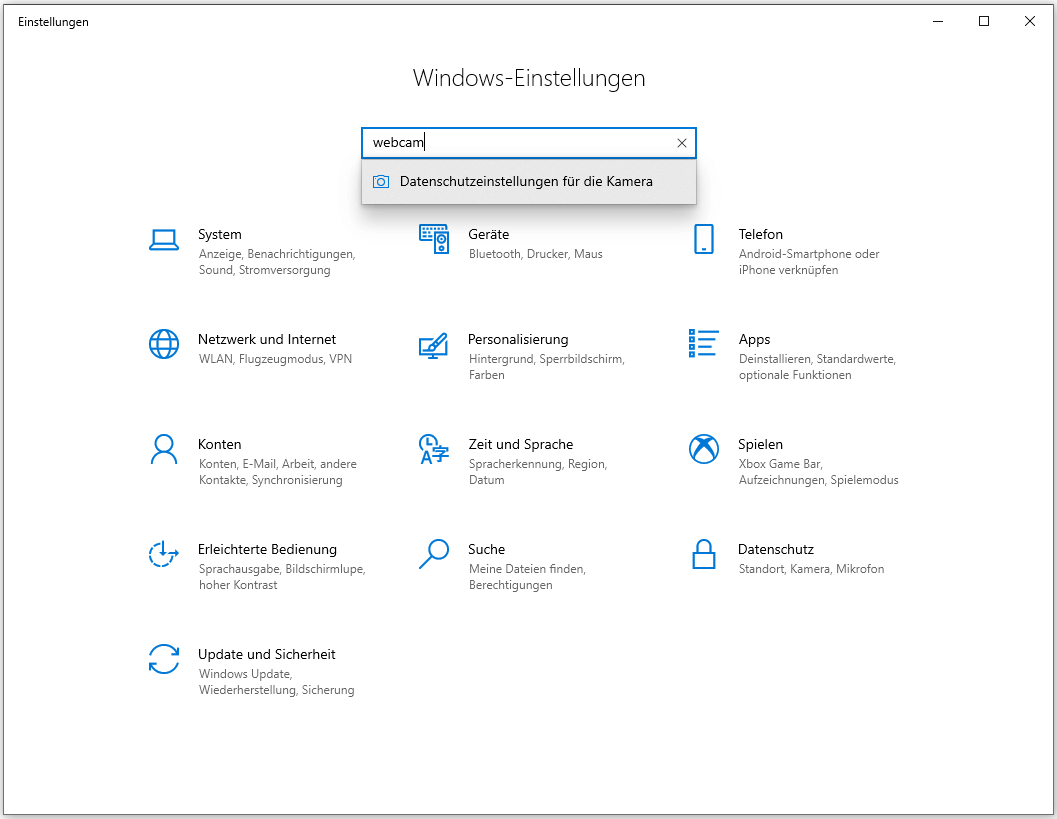Screen dimensions: 1057x819
Task: Clear the search box with the X
Action: click(682, 143)
